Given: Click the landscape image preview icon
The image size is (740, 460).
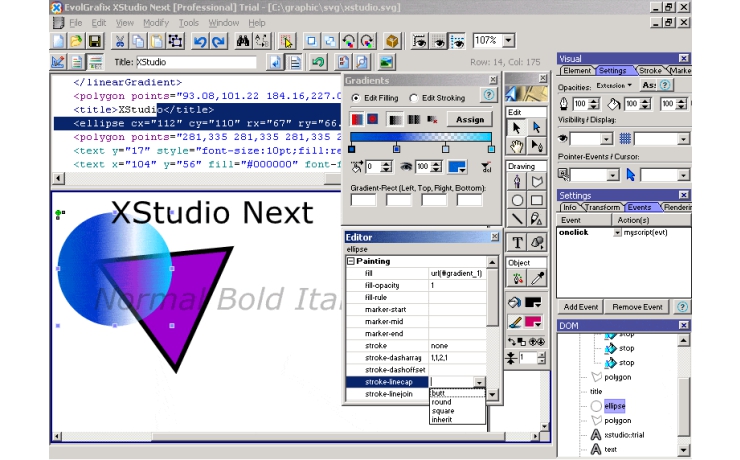Looking at the screenshot, I should [387, 62].
